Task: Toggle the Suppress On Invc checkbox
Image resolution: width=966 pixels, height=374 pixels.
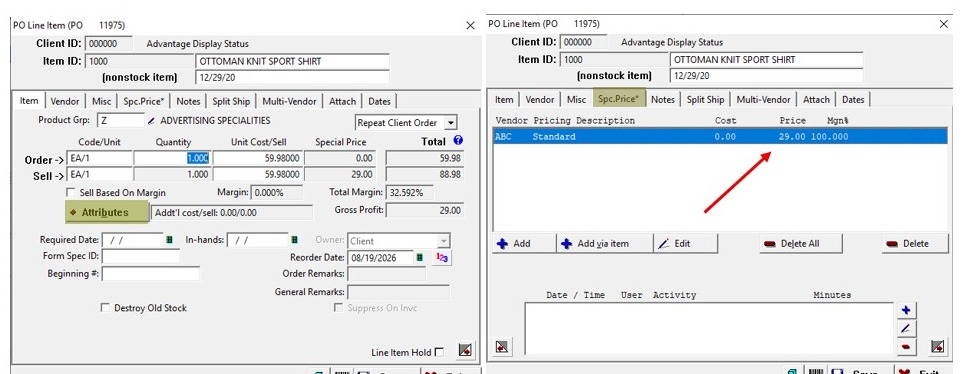Action: click(338, 307)
